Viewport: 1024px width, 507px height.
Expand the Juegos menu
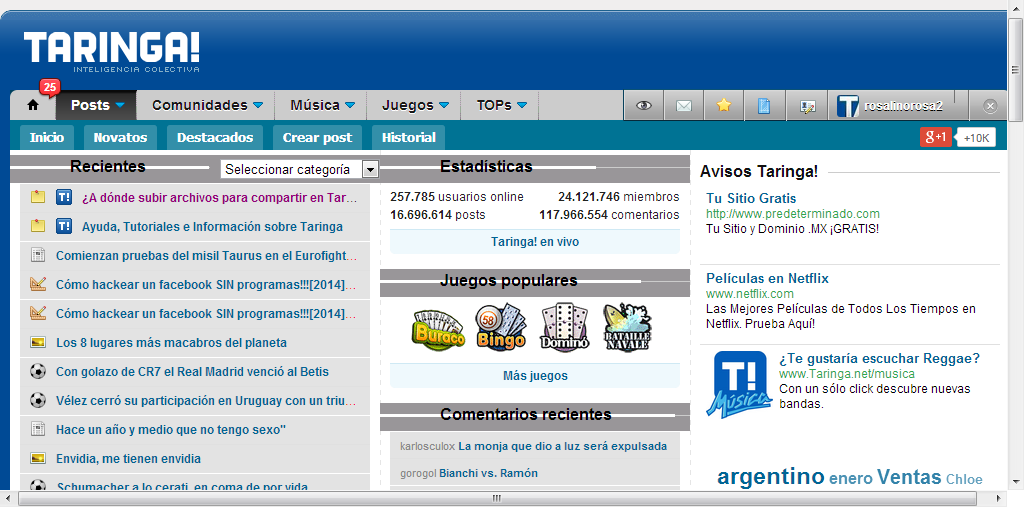point(414,105)
